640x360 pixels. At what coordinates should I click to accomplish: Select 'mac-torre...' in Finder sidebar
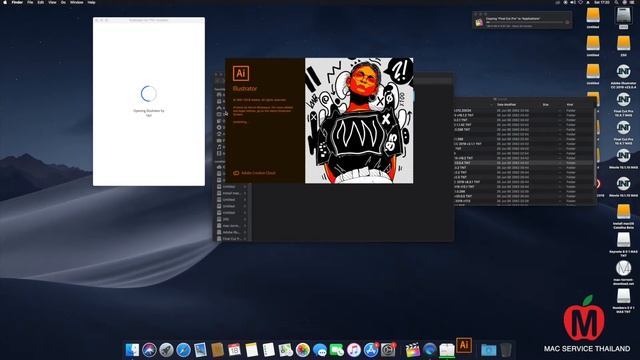[231, 226]
